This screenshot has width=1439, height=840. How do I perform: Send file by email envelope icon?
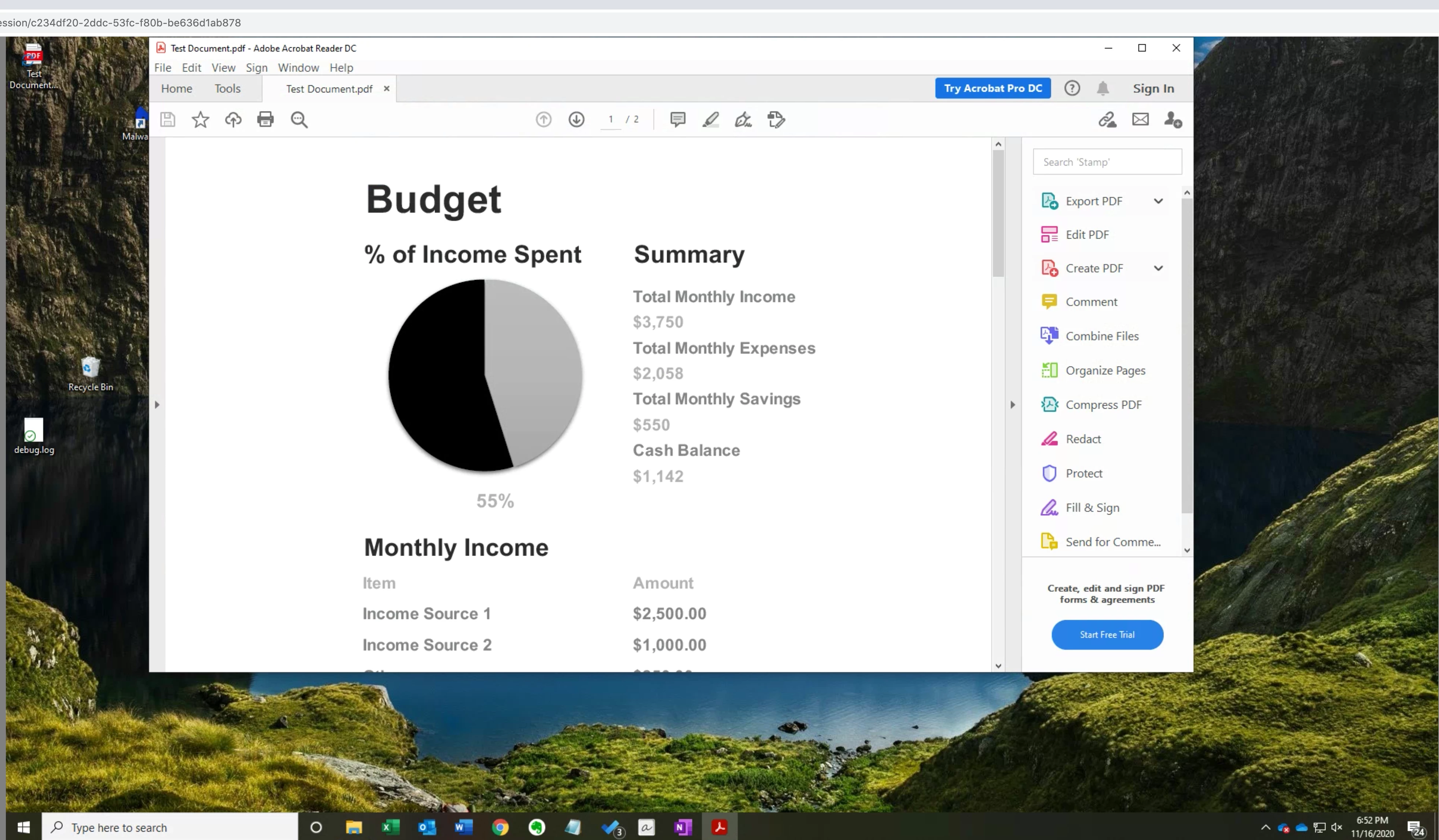coord(1140,119)
